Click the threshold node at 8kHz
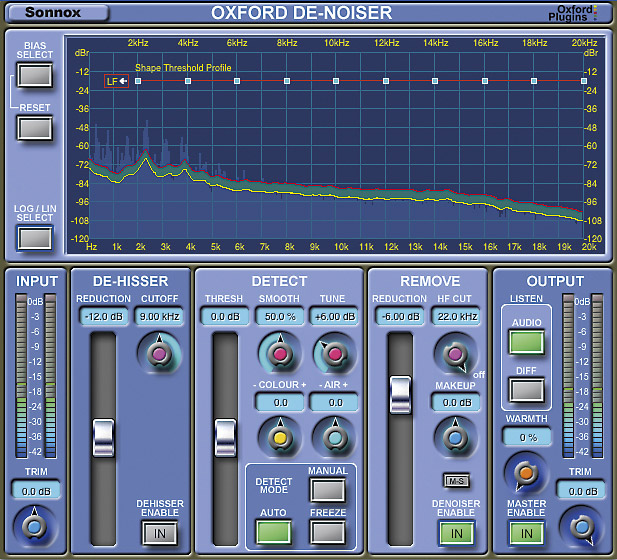The image size is (617, 560). click(x=287, y=81)
